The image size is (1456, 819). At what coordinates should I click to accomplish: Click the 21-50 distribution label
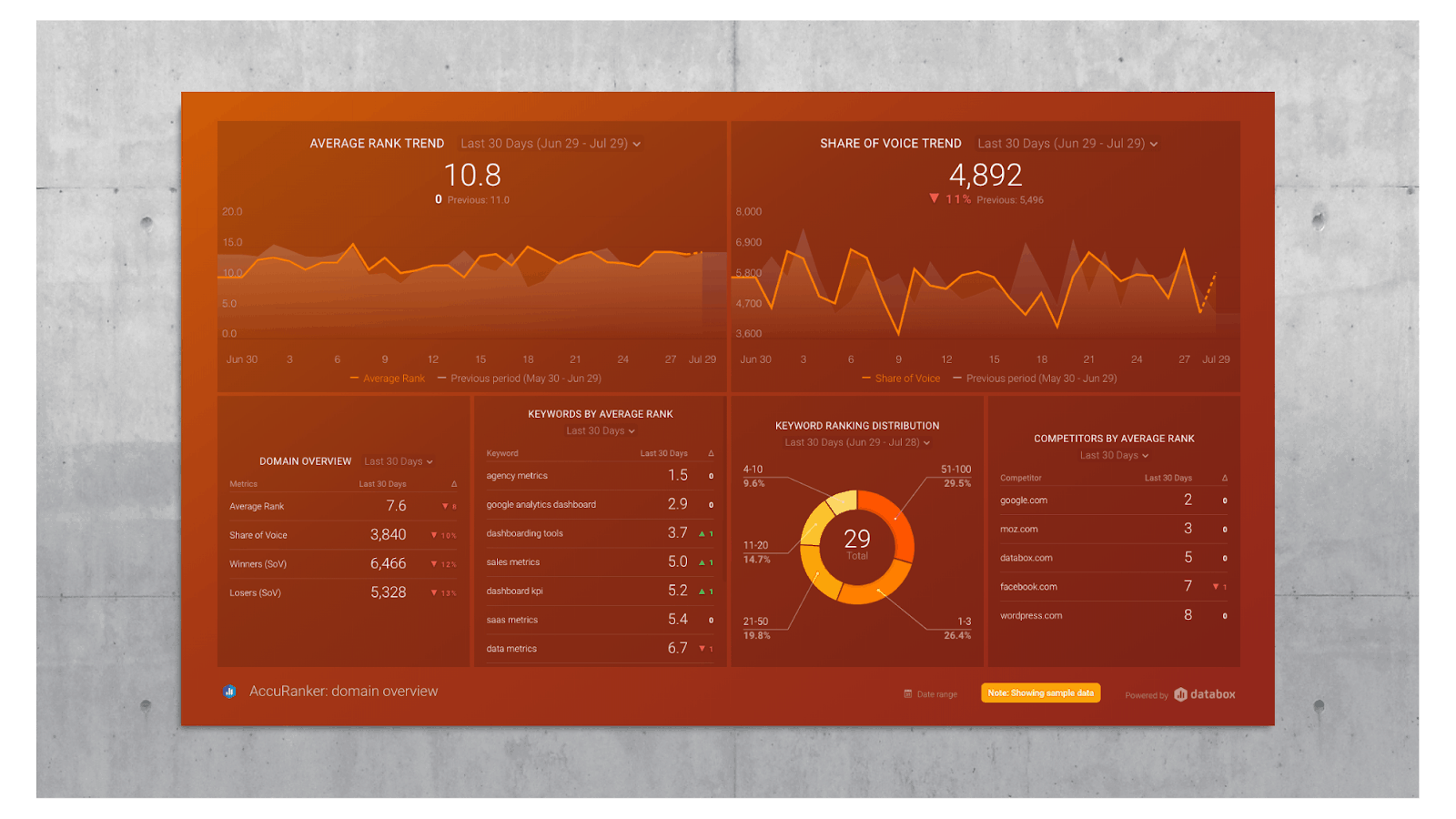[756, 628]
